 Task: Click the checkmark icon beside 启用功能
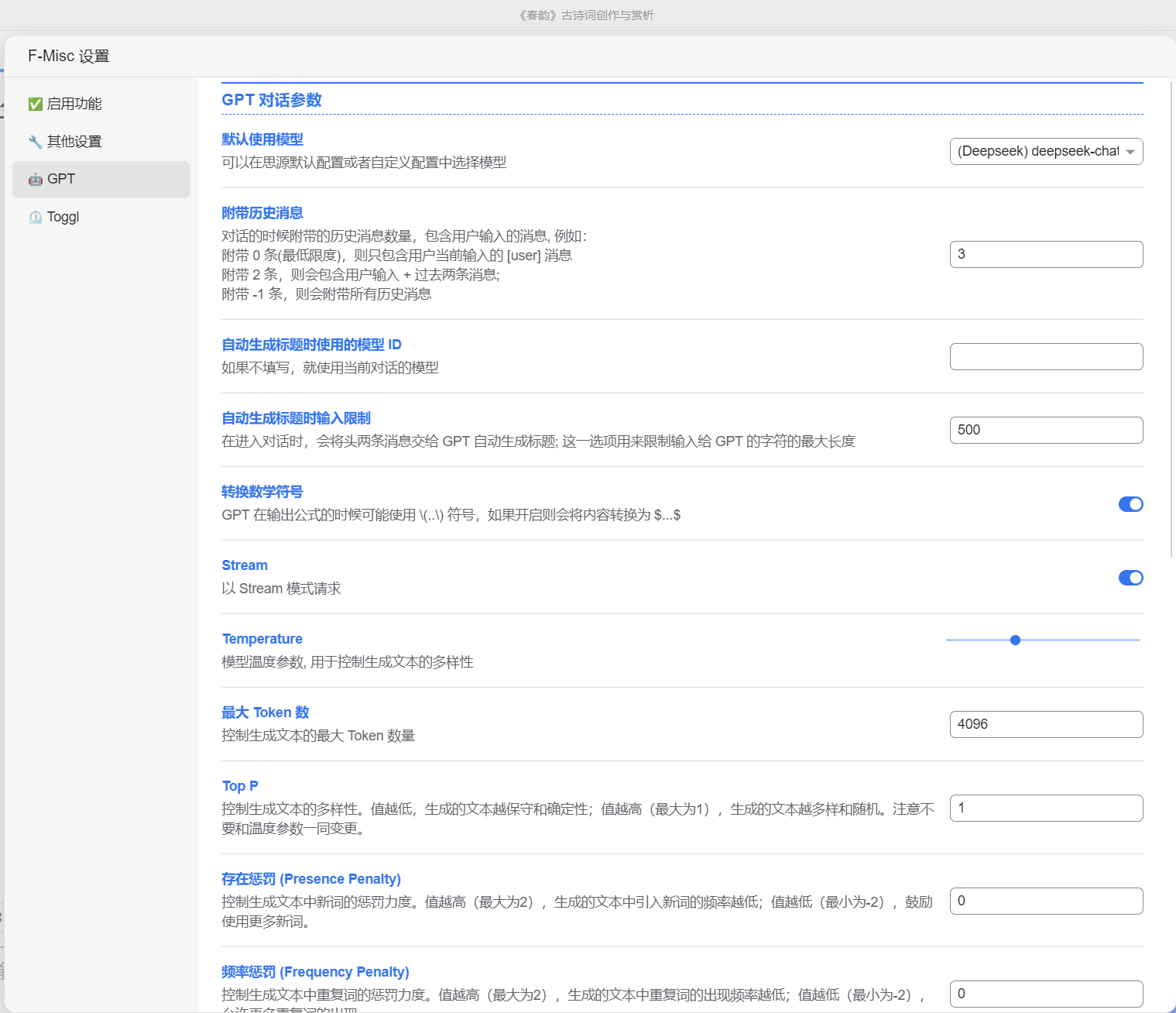36,104
